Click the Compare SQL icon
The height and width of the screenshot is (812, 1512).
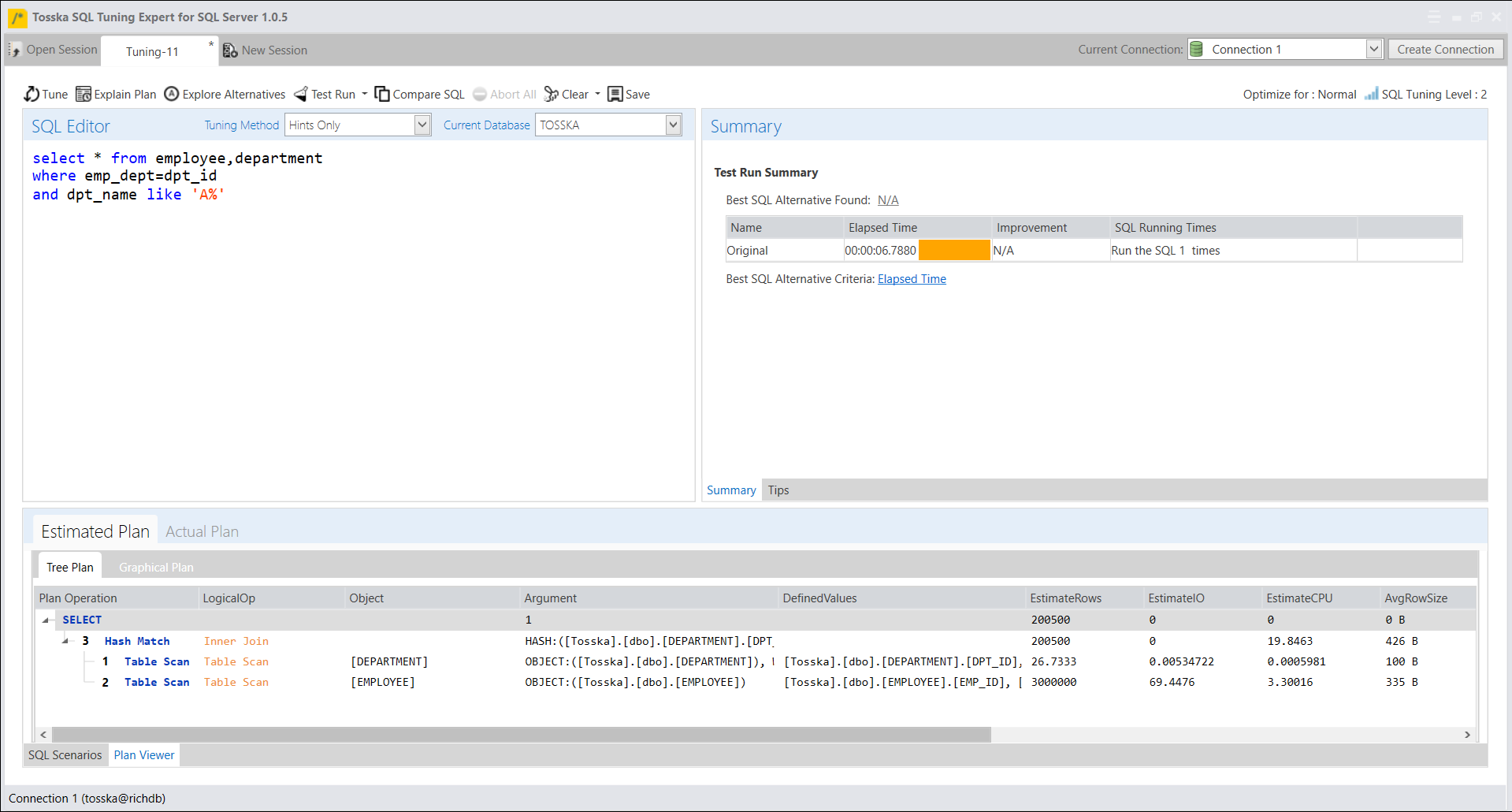(382, 94)
